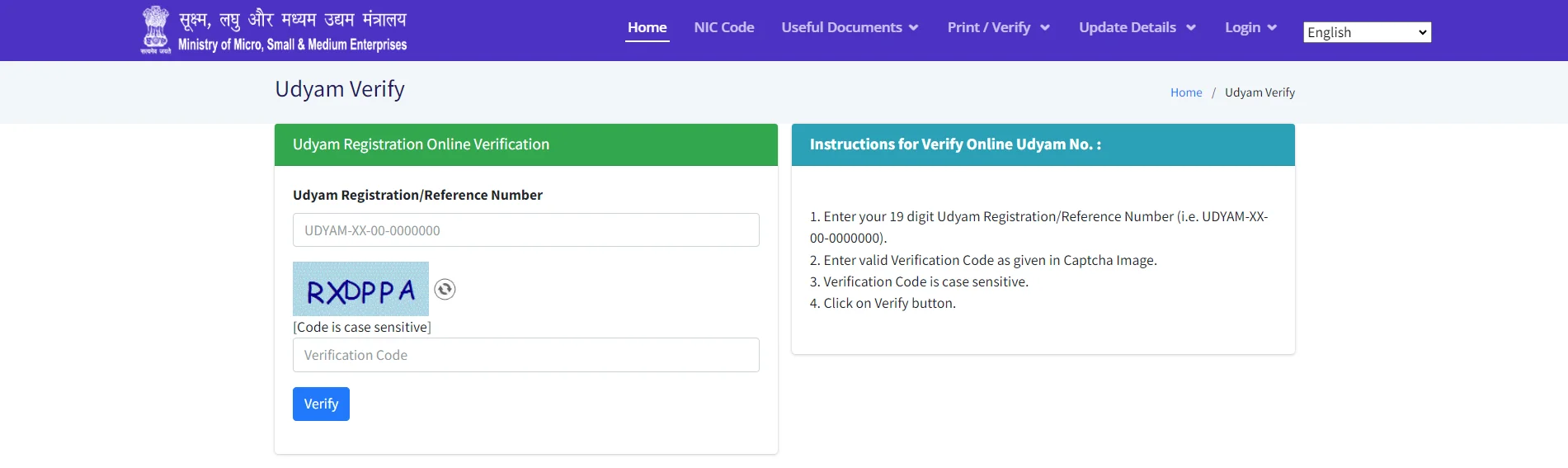Click the Udyam Registration Online Verification header
Viewport: 1568px width, 468px height.
[421, 144]
